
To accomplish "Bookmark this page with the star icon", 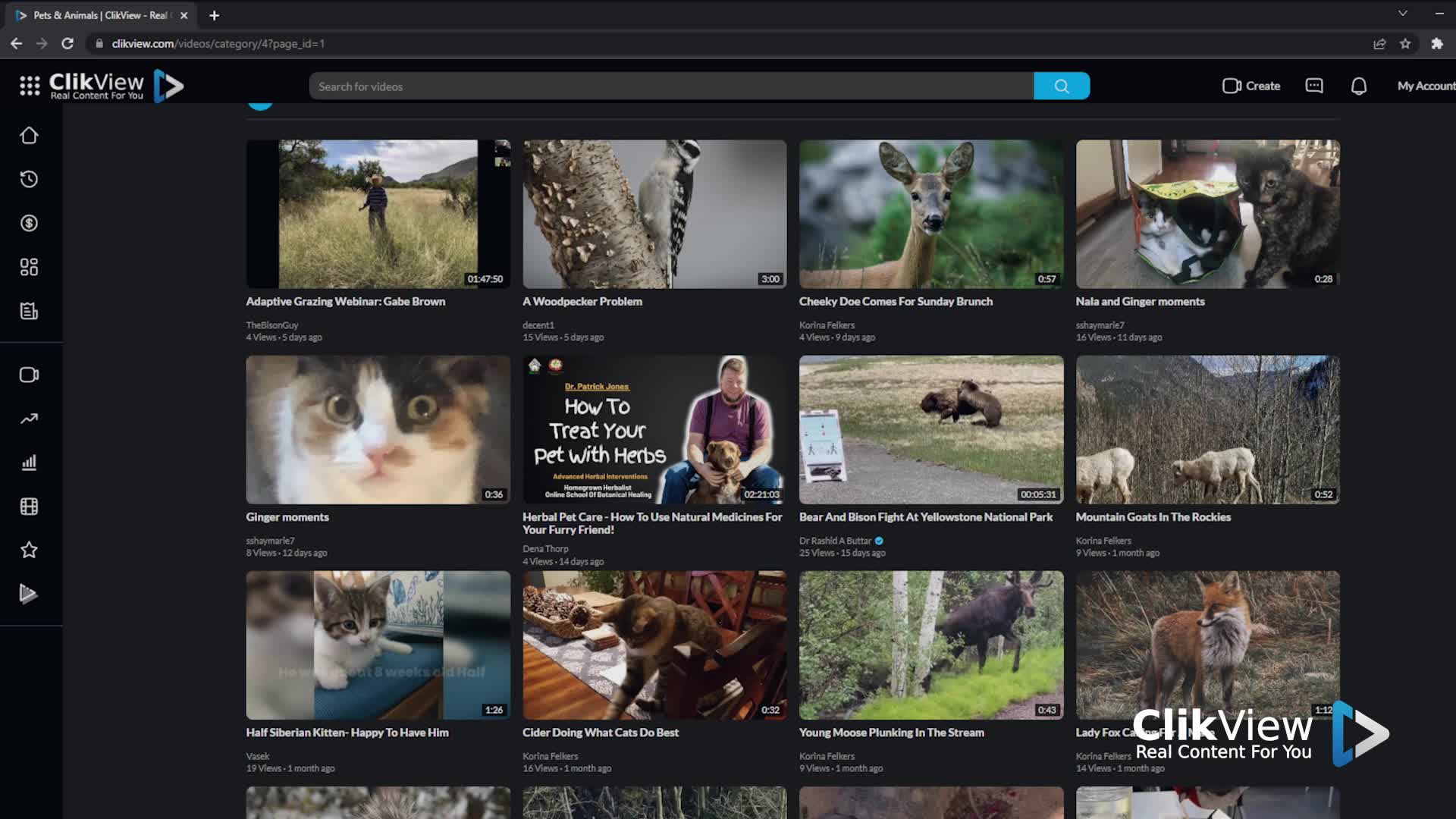I will [1405, 44].
